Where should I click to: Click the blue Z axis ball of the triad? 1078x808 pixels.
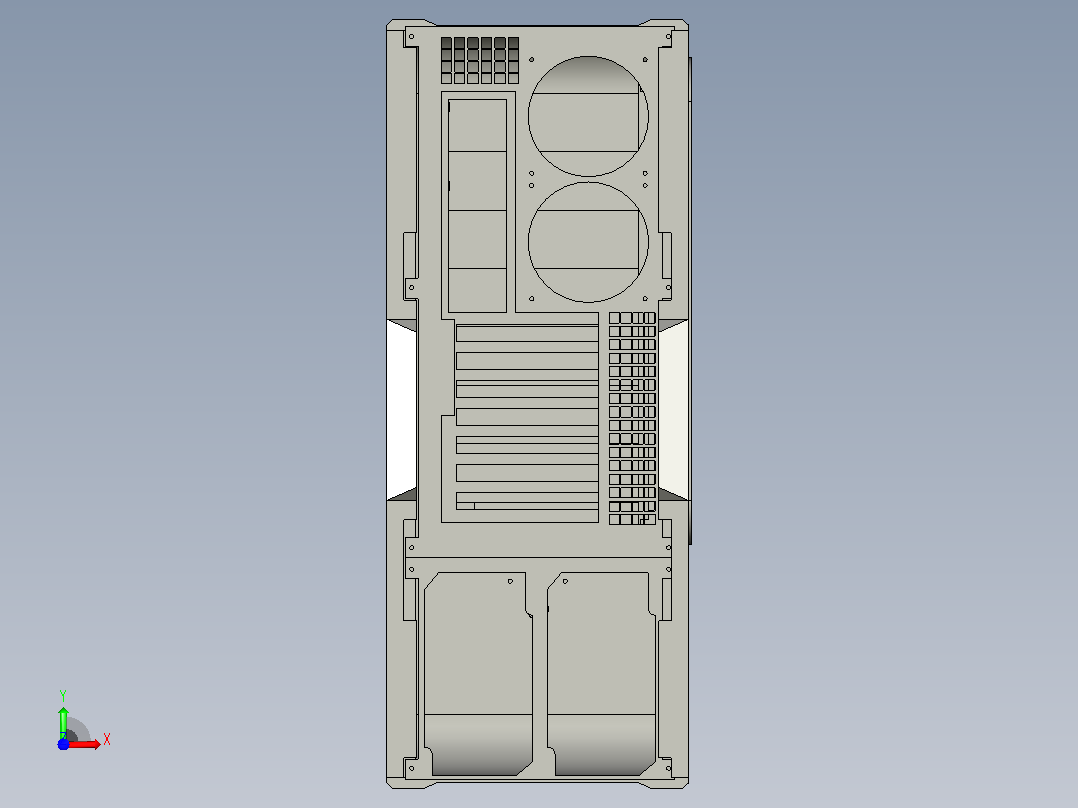click(x=63, y=745)
